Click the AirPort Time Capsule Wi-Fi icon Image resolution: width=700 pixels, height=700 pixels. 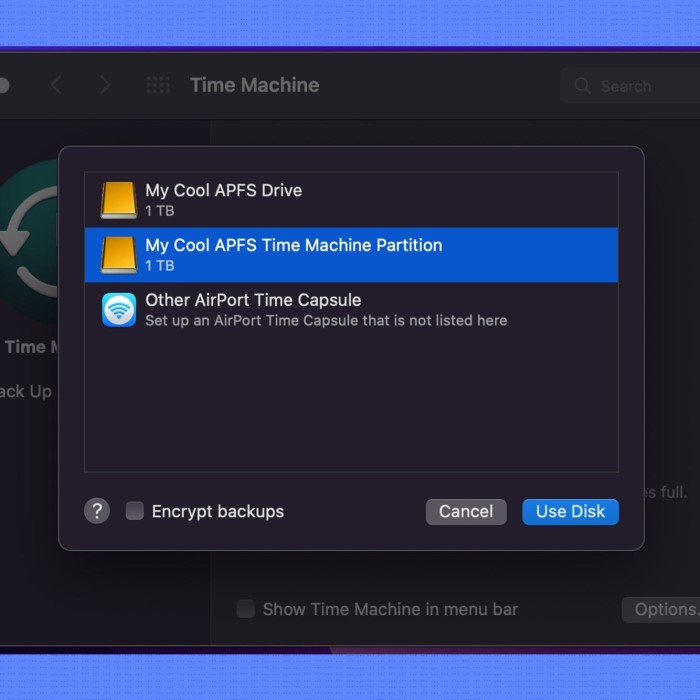(x=119, y=310)
